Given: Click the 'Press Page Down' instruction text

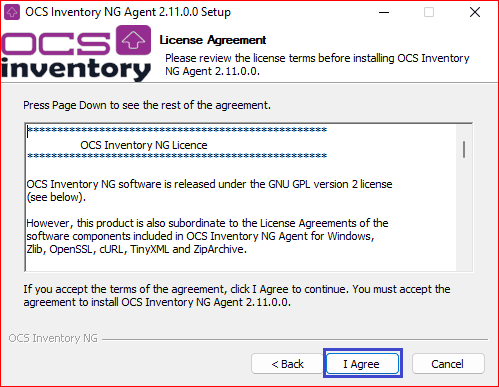Looking at the screenshot, I should coord(147,105).
